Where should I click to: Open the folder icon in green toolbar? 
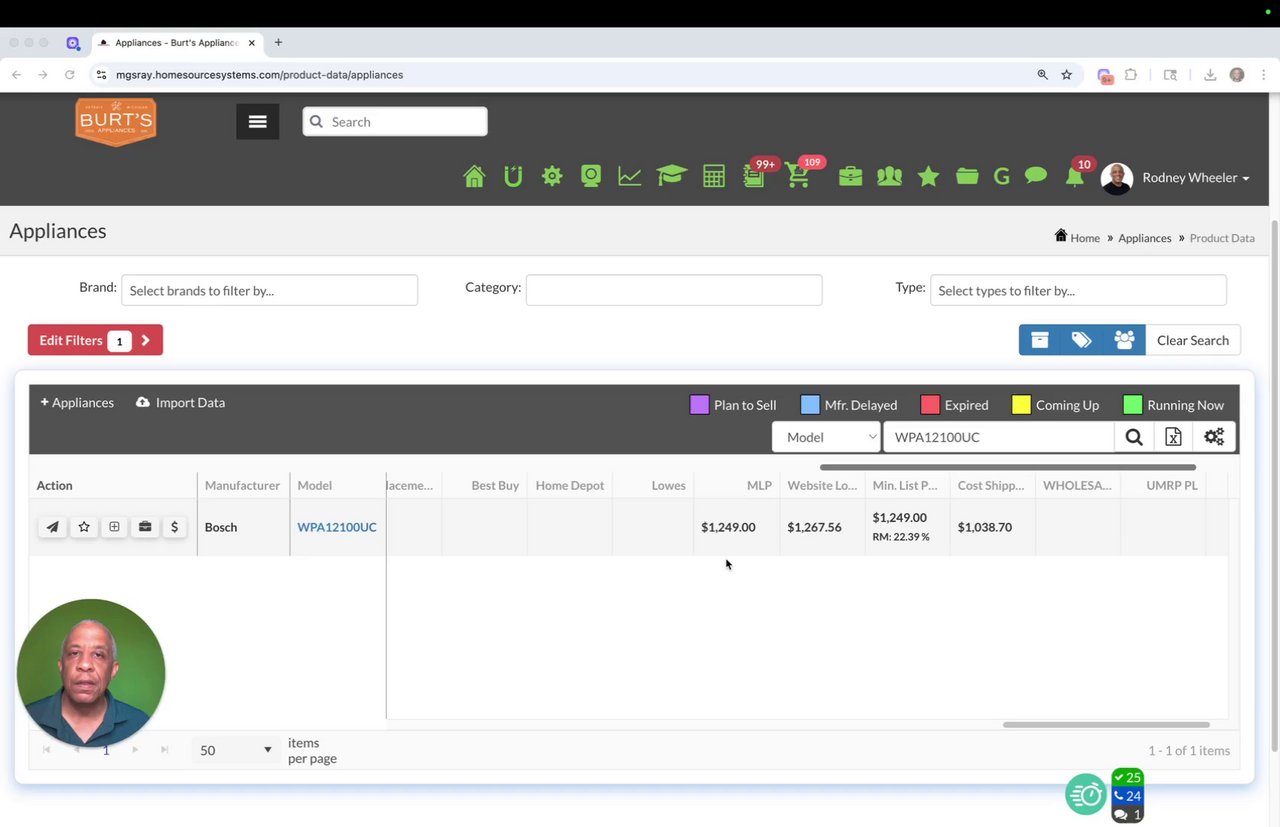967,177
